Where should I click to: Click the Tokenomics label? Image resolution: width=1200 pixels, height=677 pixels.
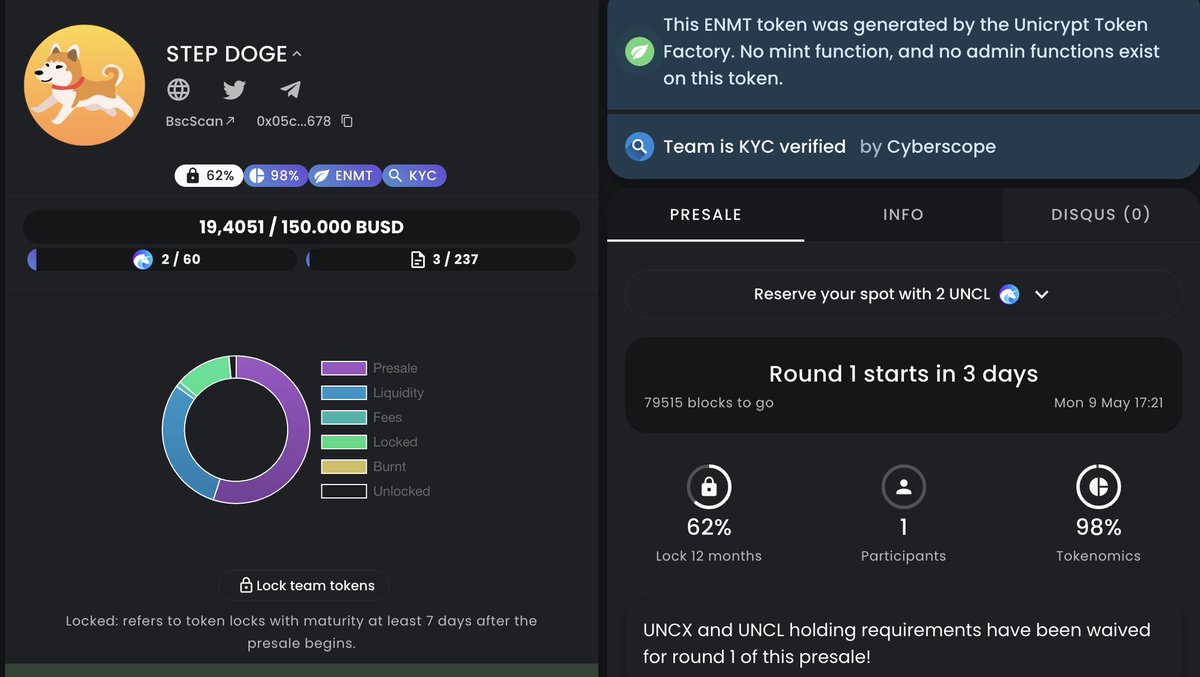[x=1098, y=556]
